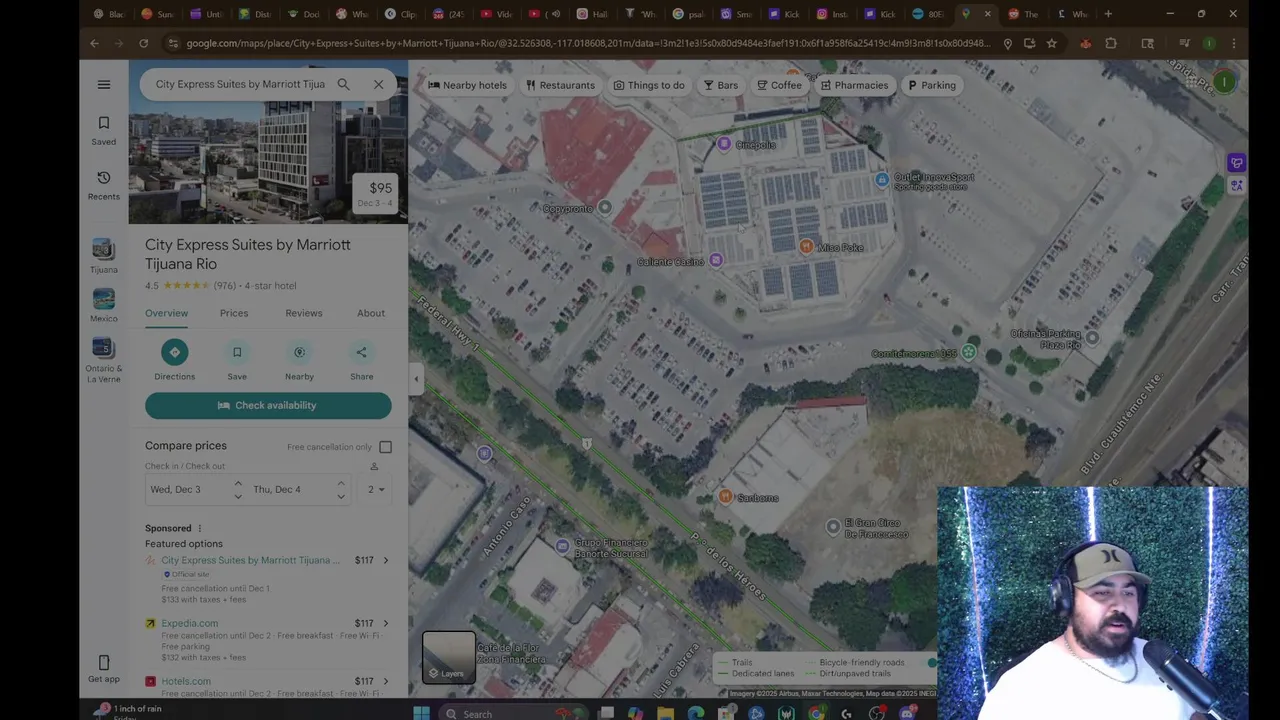The image size is (1280, 720).
Task: Click the Directions button for the hotel
Action: click(174, 352)
